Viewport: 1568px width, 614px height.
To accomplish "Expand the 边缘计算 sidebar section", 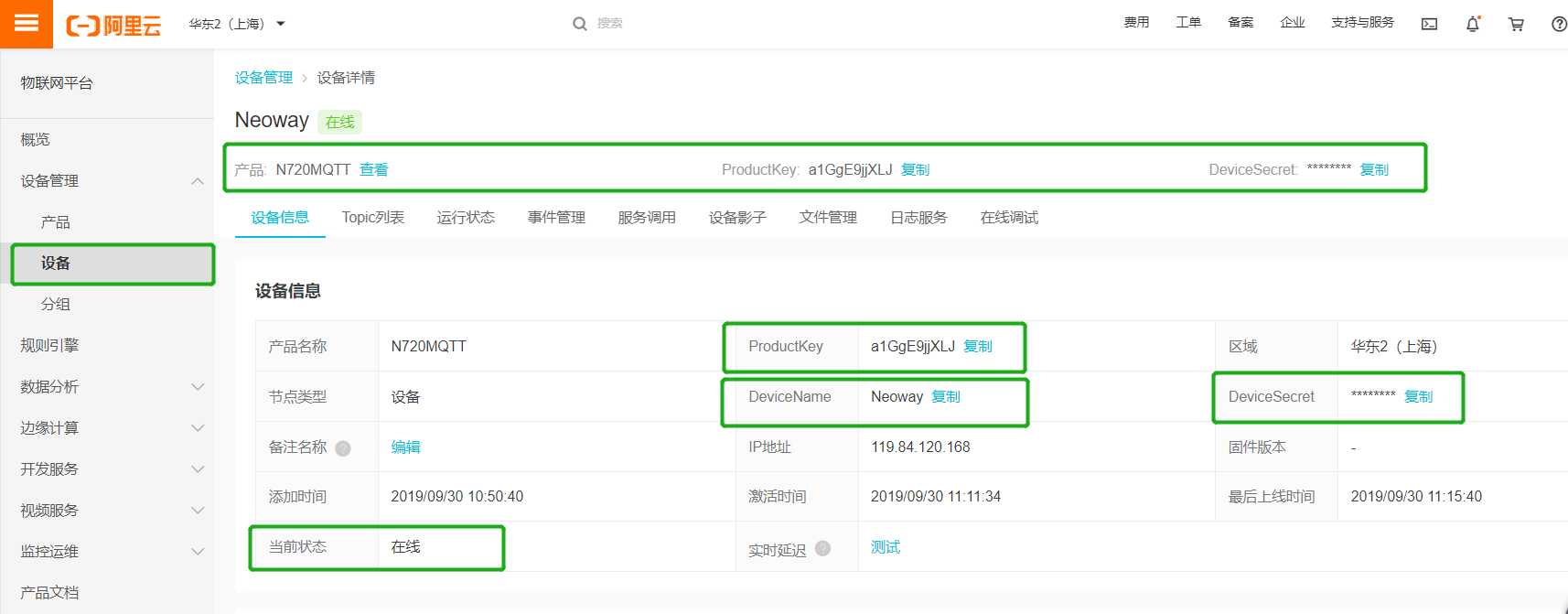I will point(198,428).
